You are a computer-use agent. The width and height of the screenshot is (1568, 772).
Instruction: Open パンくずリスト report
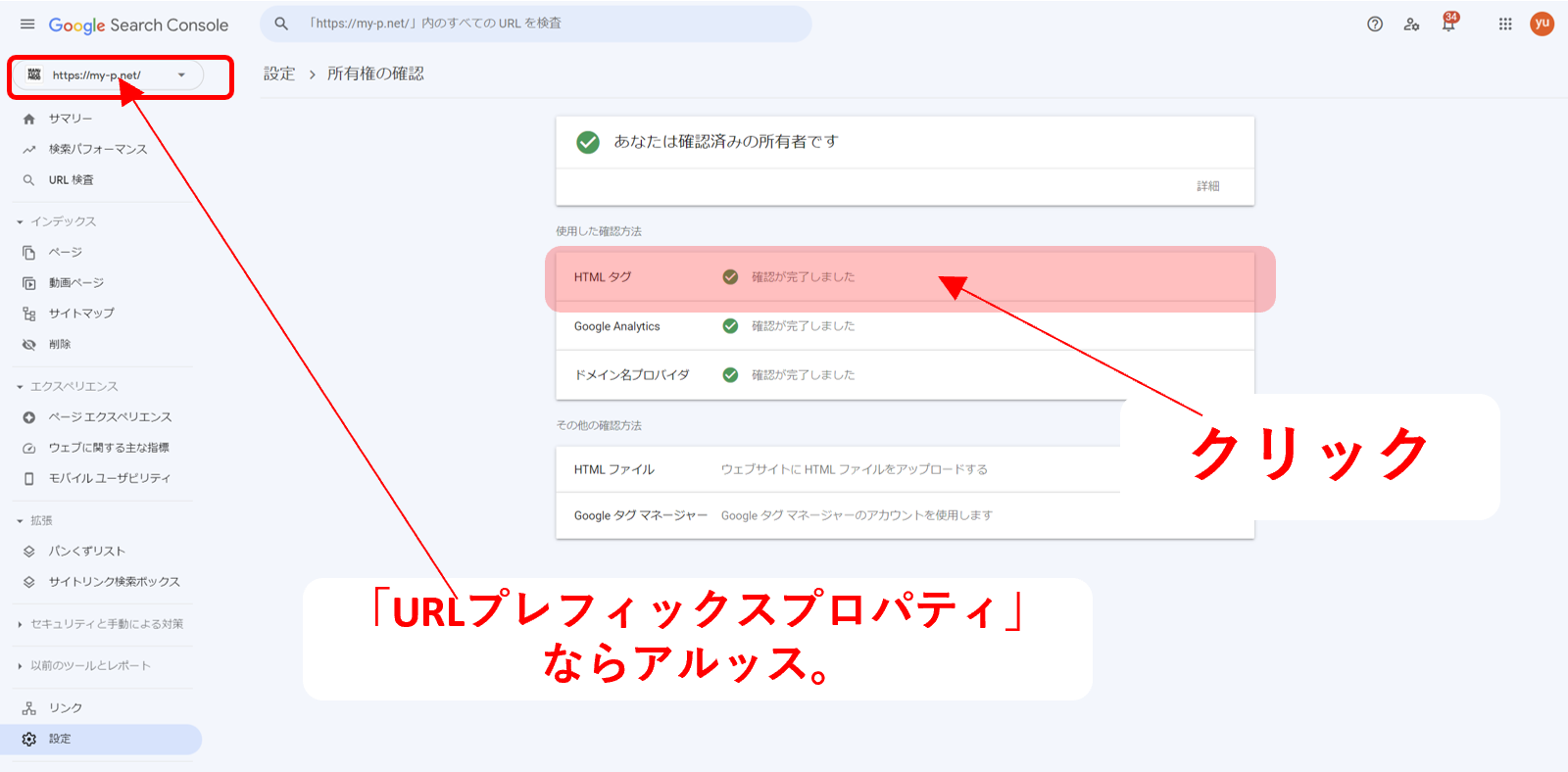87,552
